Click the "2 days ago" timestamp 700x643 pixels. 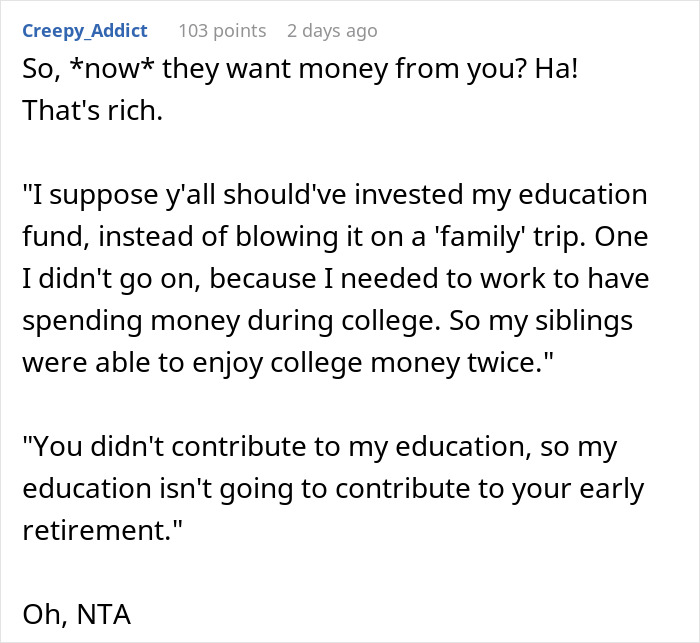pyautogui.click(x=332, y=31)
